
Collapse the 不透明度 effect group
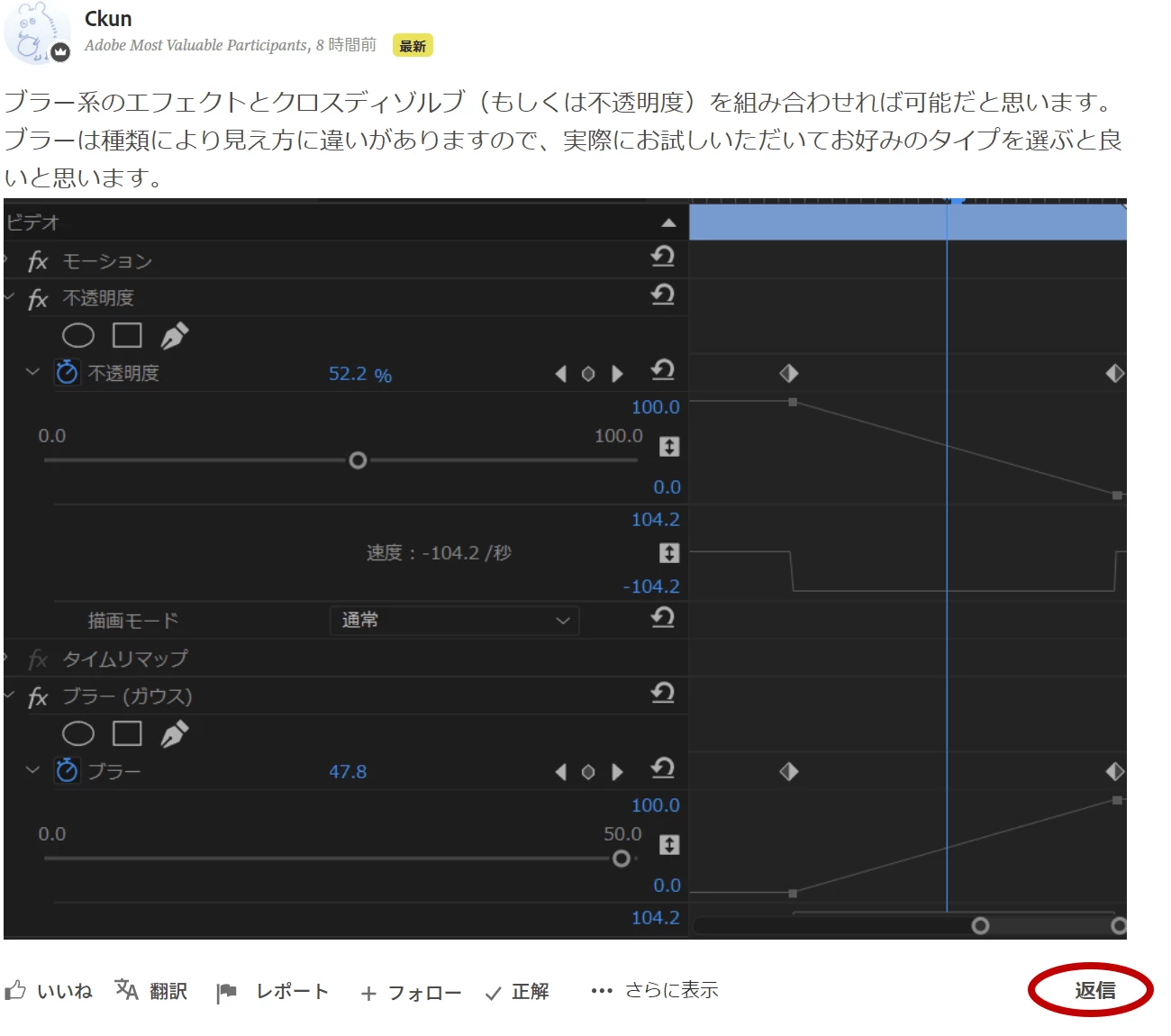click(9, 296)
